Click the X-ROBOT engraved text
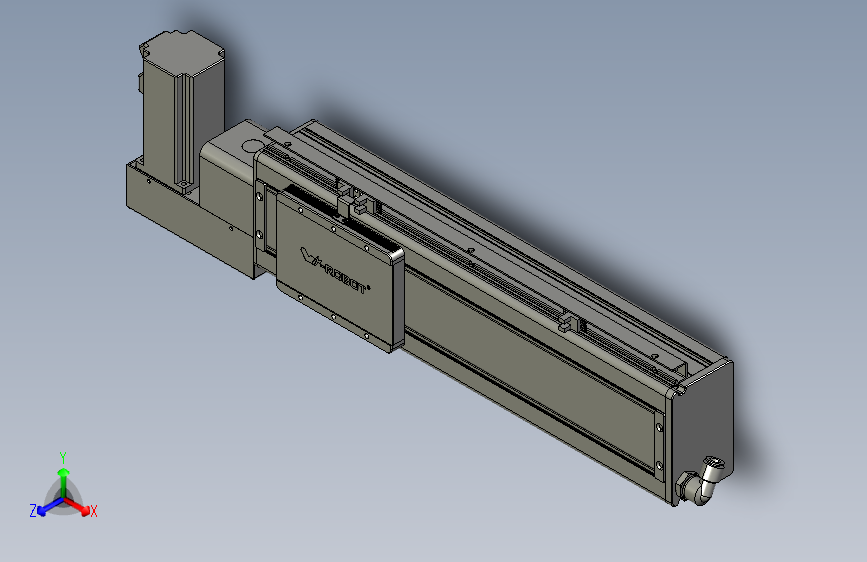 335,270
